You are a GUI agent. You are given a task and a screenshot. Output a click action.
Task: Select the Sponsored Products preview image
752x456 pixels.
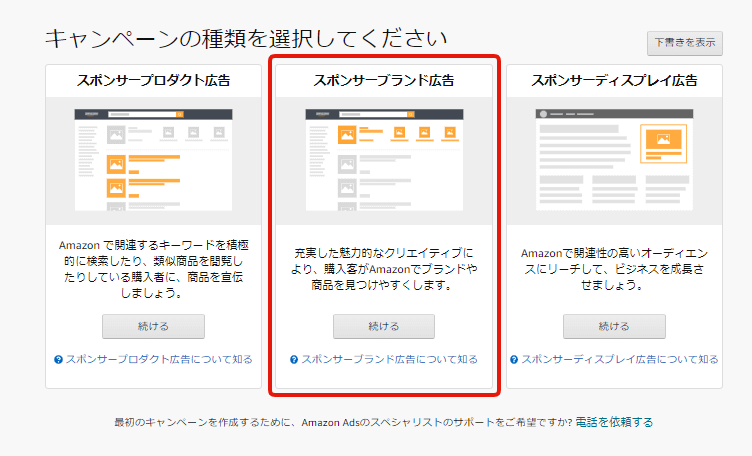[153, 160]
